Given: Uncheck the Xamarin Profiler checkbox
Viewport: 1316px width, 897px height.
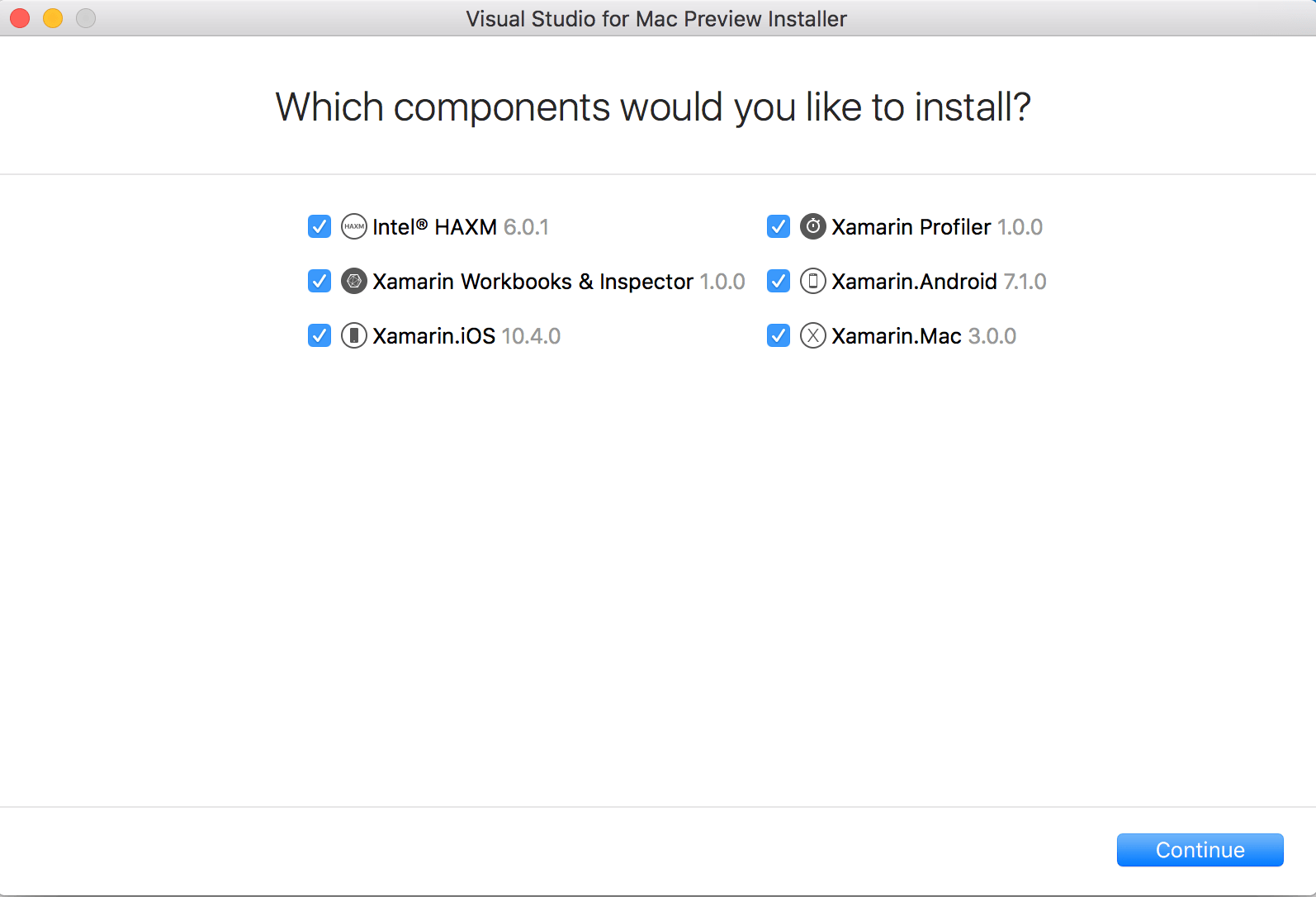Looking at the screenshot, I should (779, 226).
